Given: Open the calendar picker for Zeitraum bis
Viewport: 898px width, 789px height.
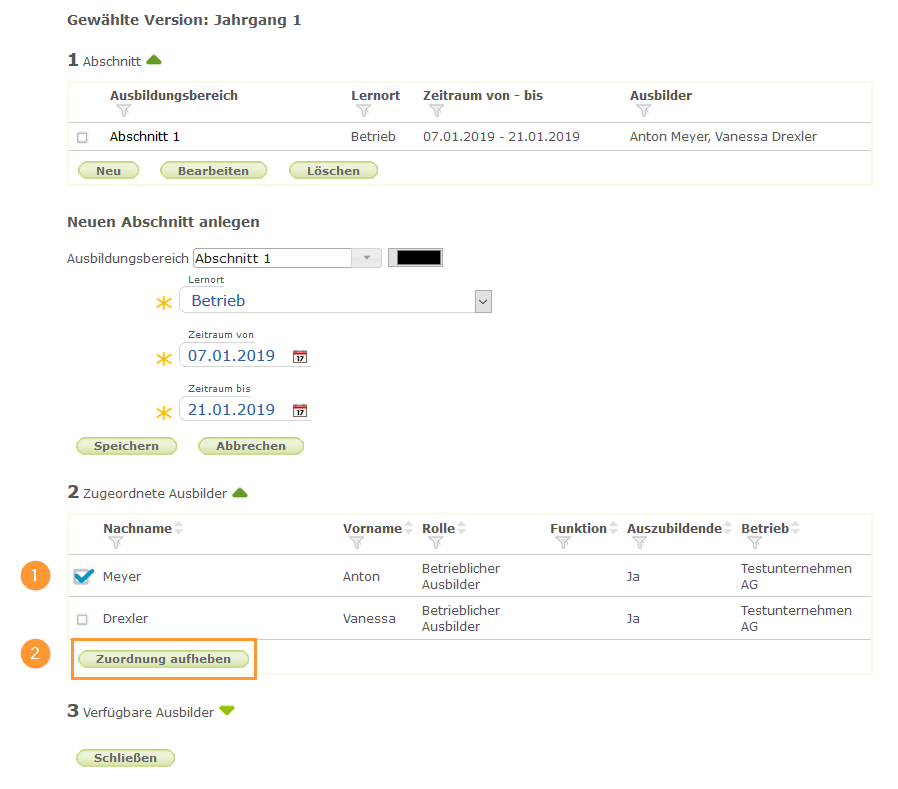Looking at the screenshot, I should coord(299,410).
